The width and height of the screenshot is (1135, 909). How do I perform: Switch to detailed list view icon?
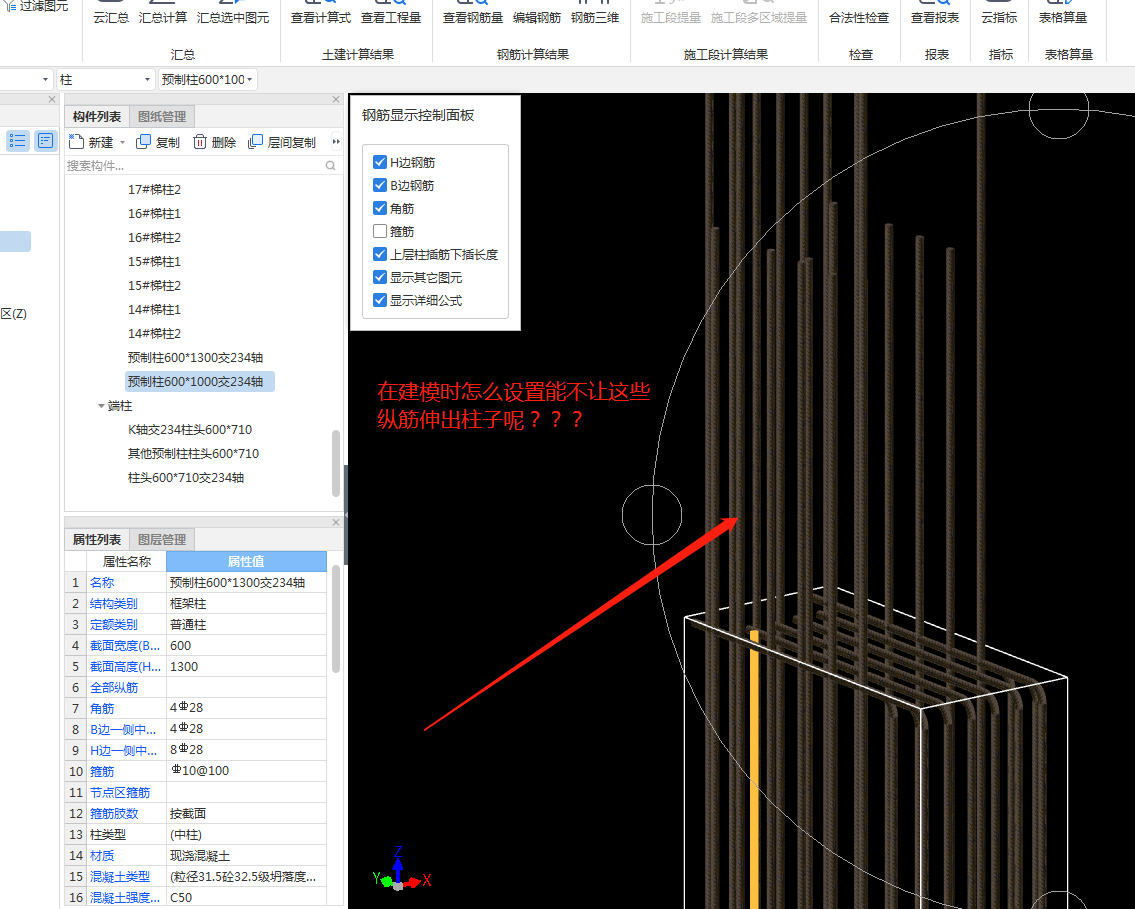(46, 140)
